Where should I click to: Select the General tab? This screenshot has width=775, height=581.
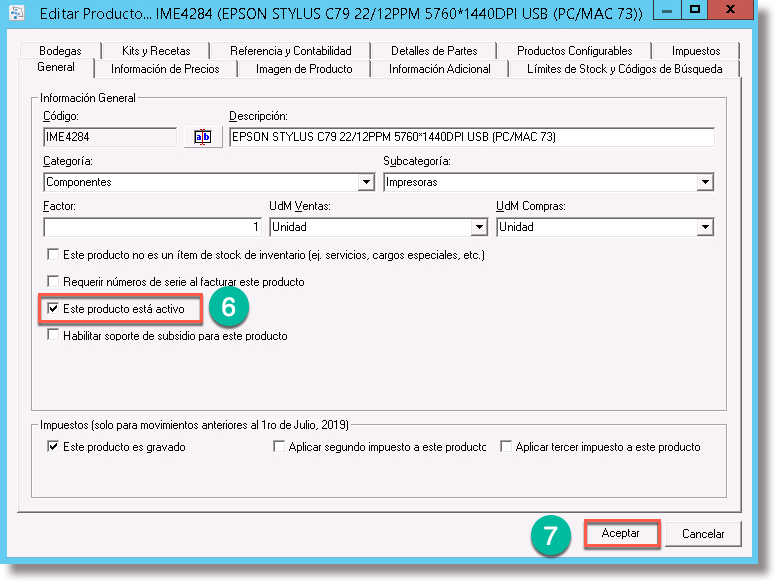[56, 67]
